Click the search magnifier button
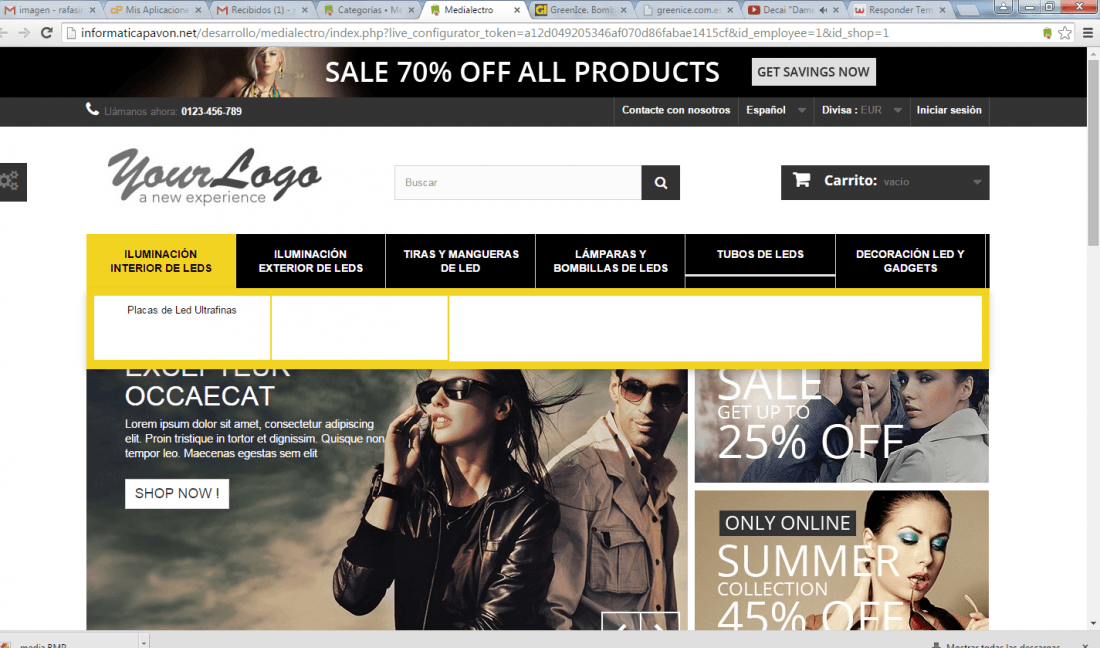1100x648 pixels. tap(660, 182)
